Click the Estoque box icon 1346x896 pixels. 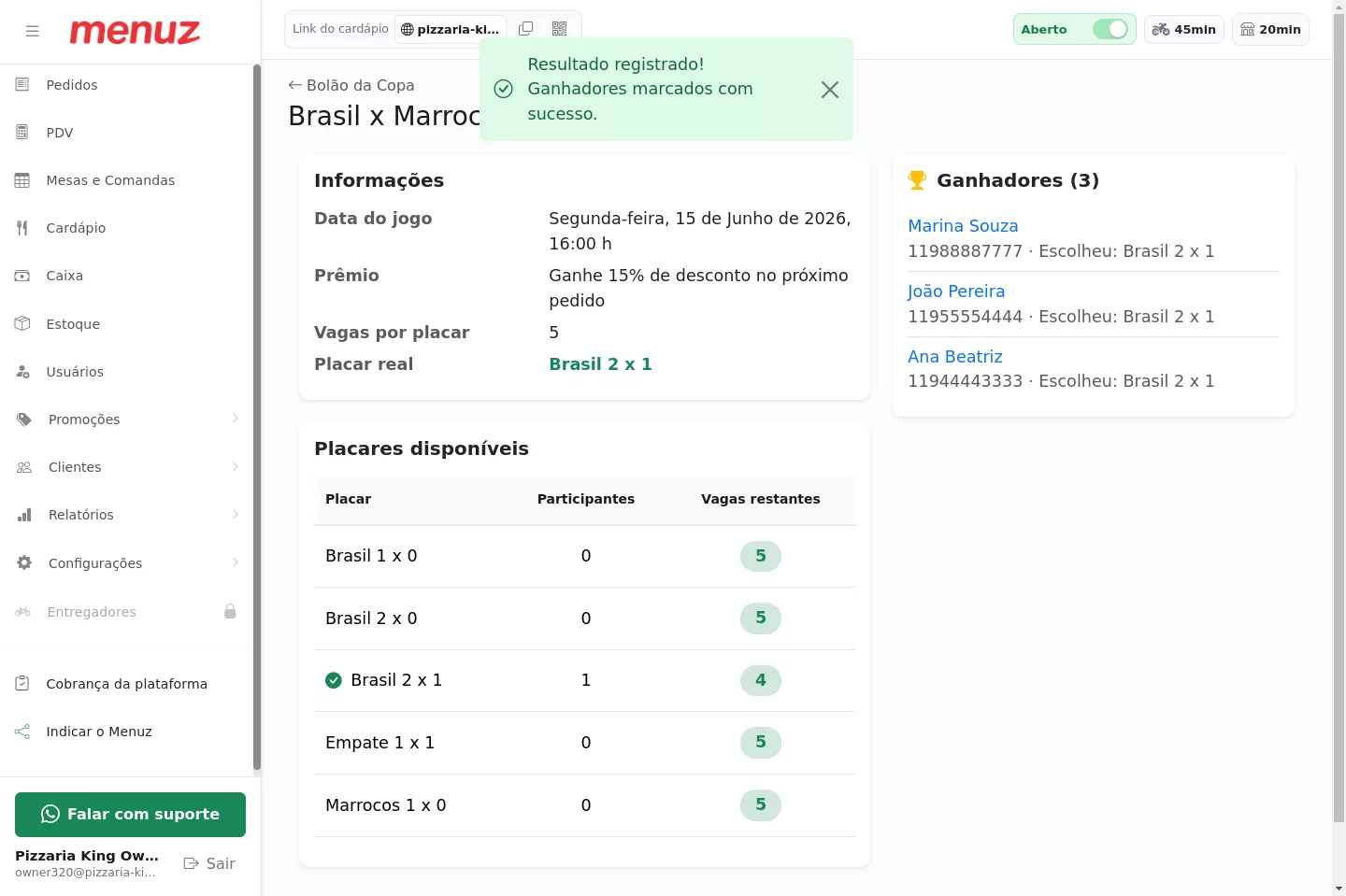pos(22,323)
